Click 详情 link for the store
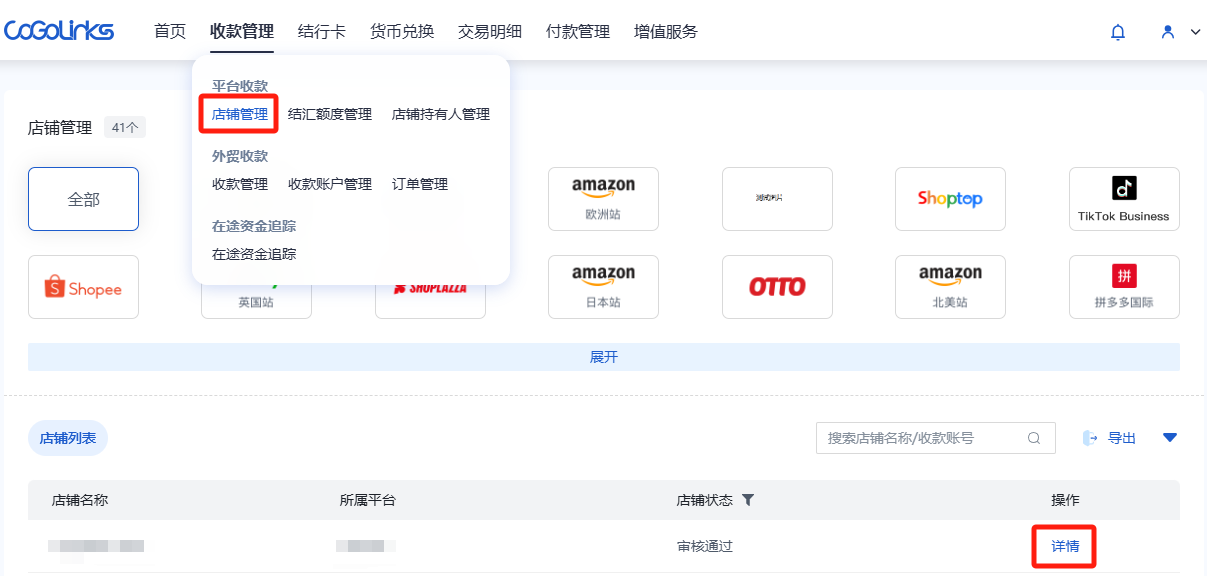This screenshot has width=1207, height=576. pos(1065,546)
